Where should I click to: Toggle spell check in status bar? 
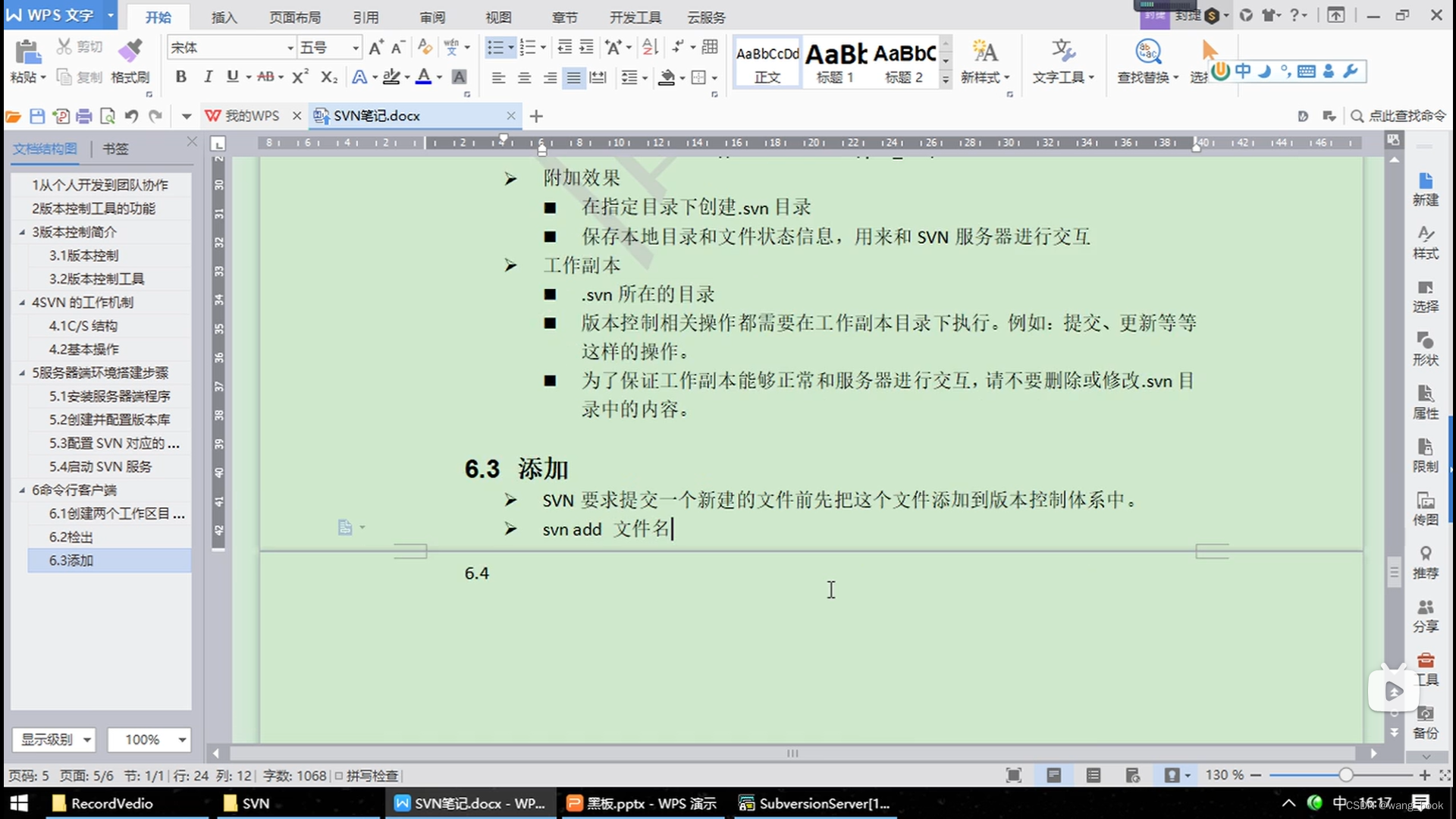(x=367, y=775)
